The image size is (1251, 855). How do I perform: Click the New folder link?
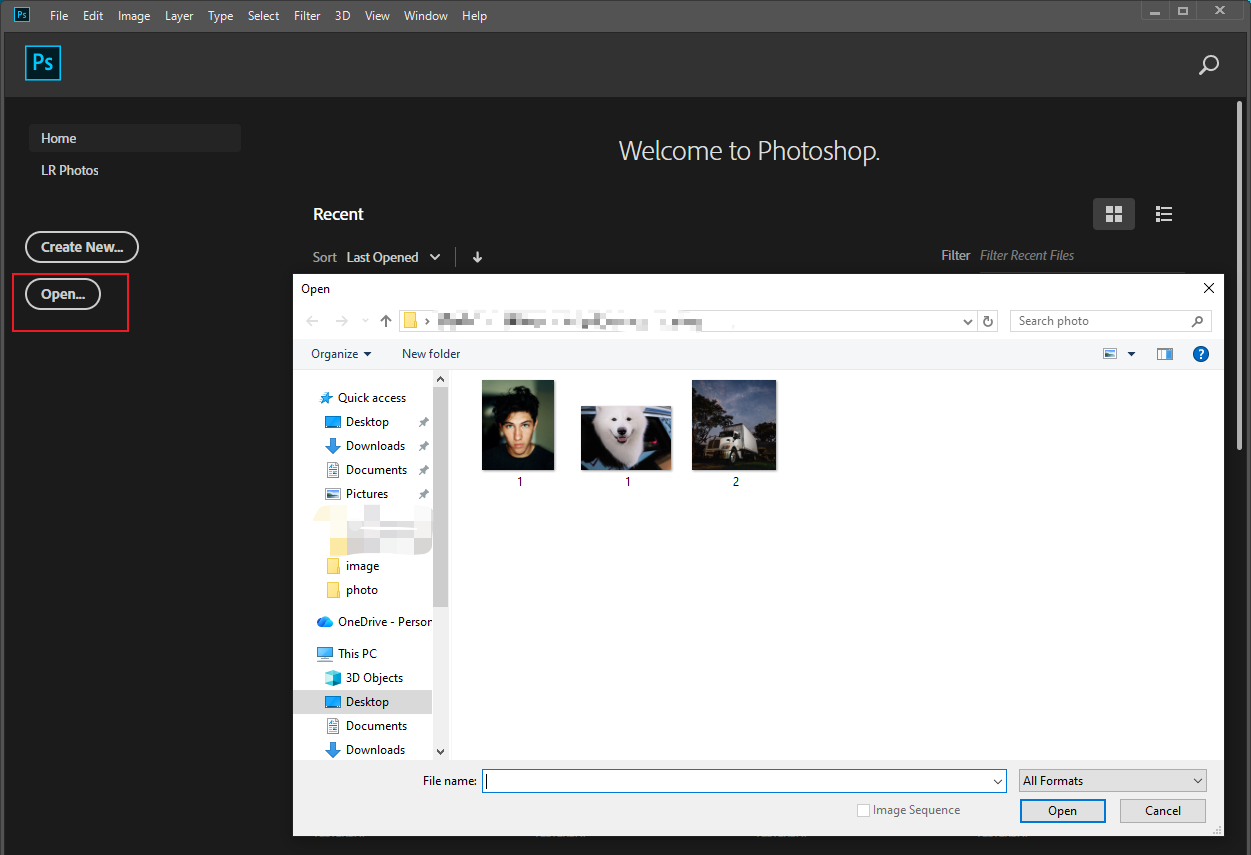[x=431, y=353]
